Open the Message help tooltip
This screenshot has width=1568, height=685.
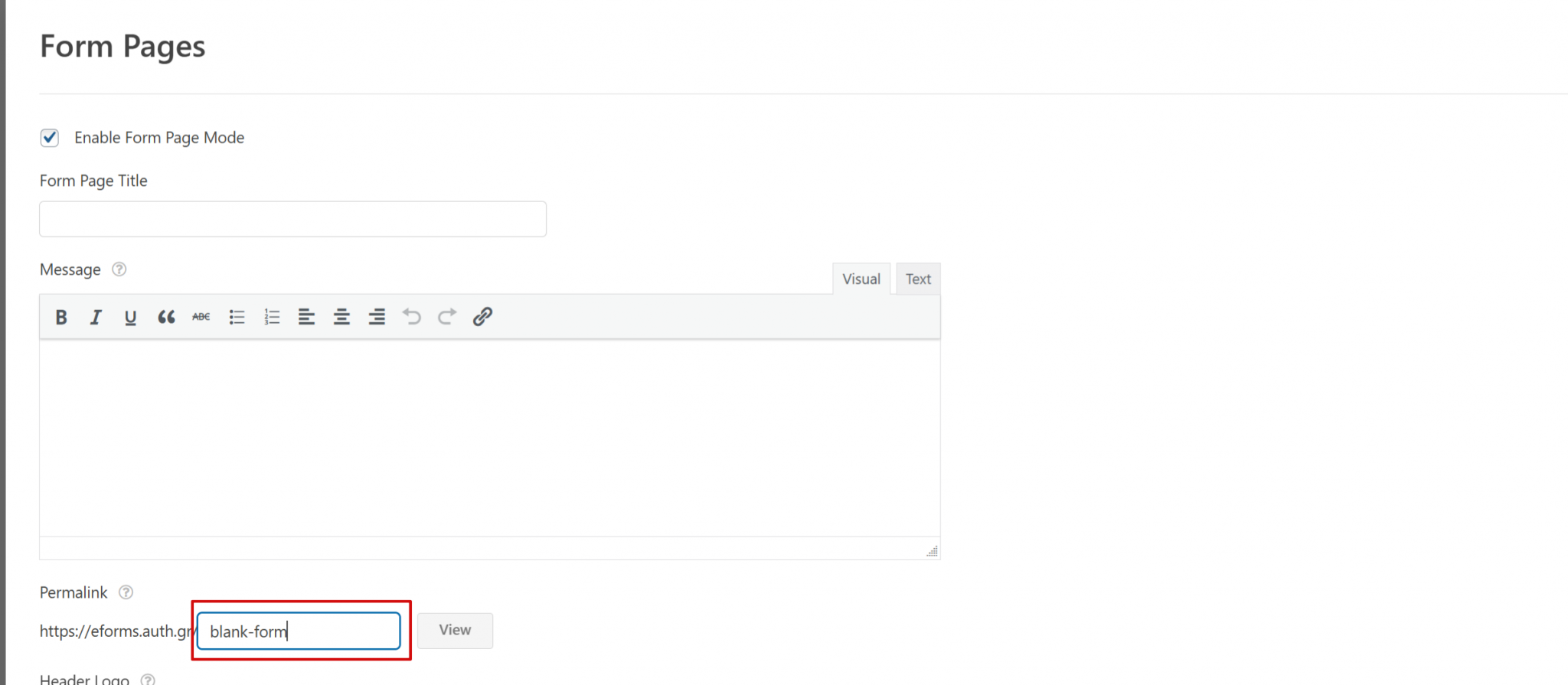click(x=119, y=269)
